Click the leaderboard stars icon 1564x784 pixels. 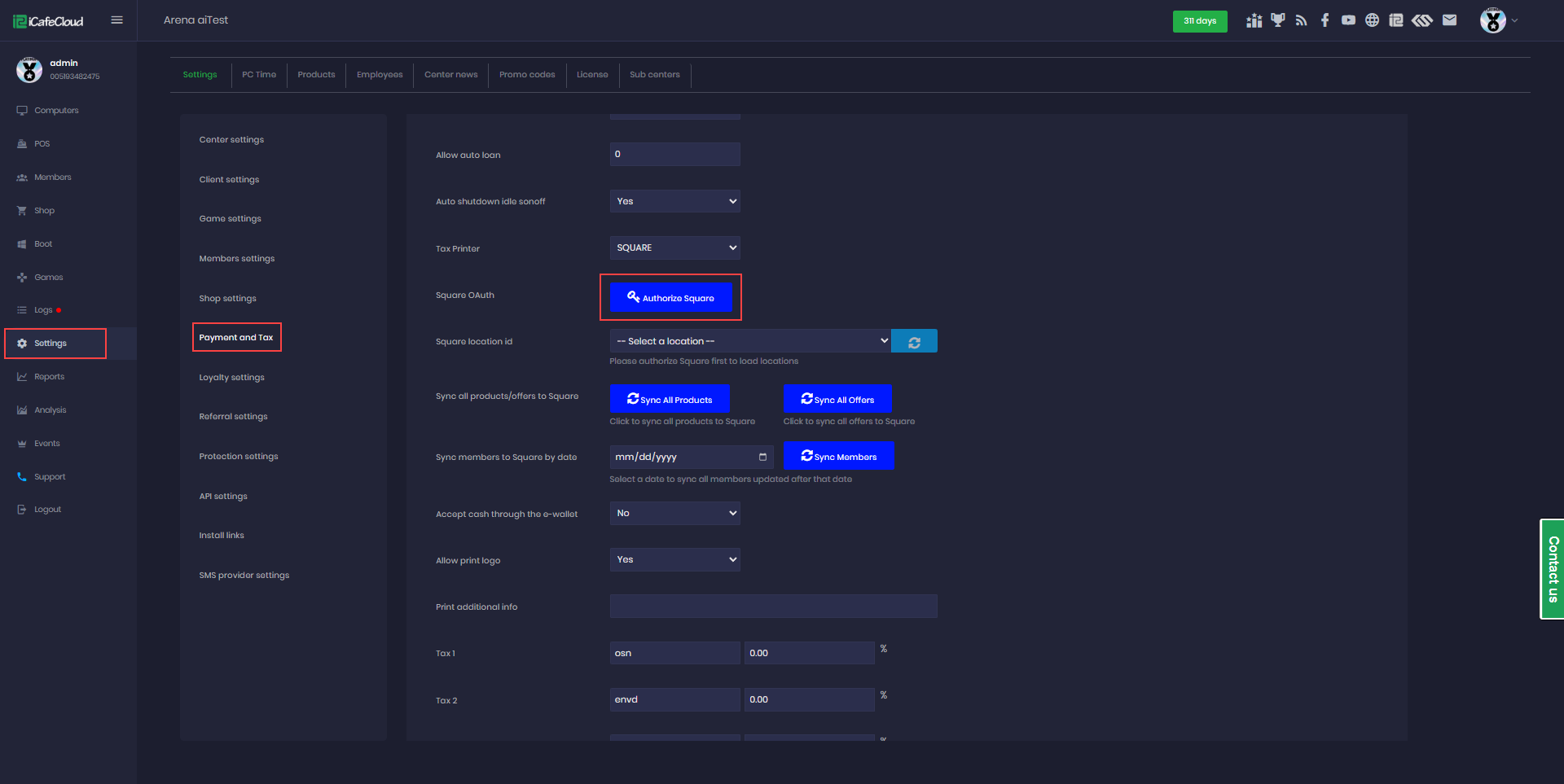tap(1254, 20)
